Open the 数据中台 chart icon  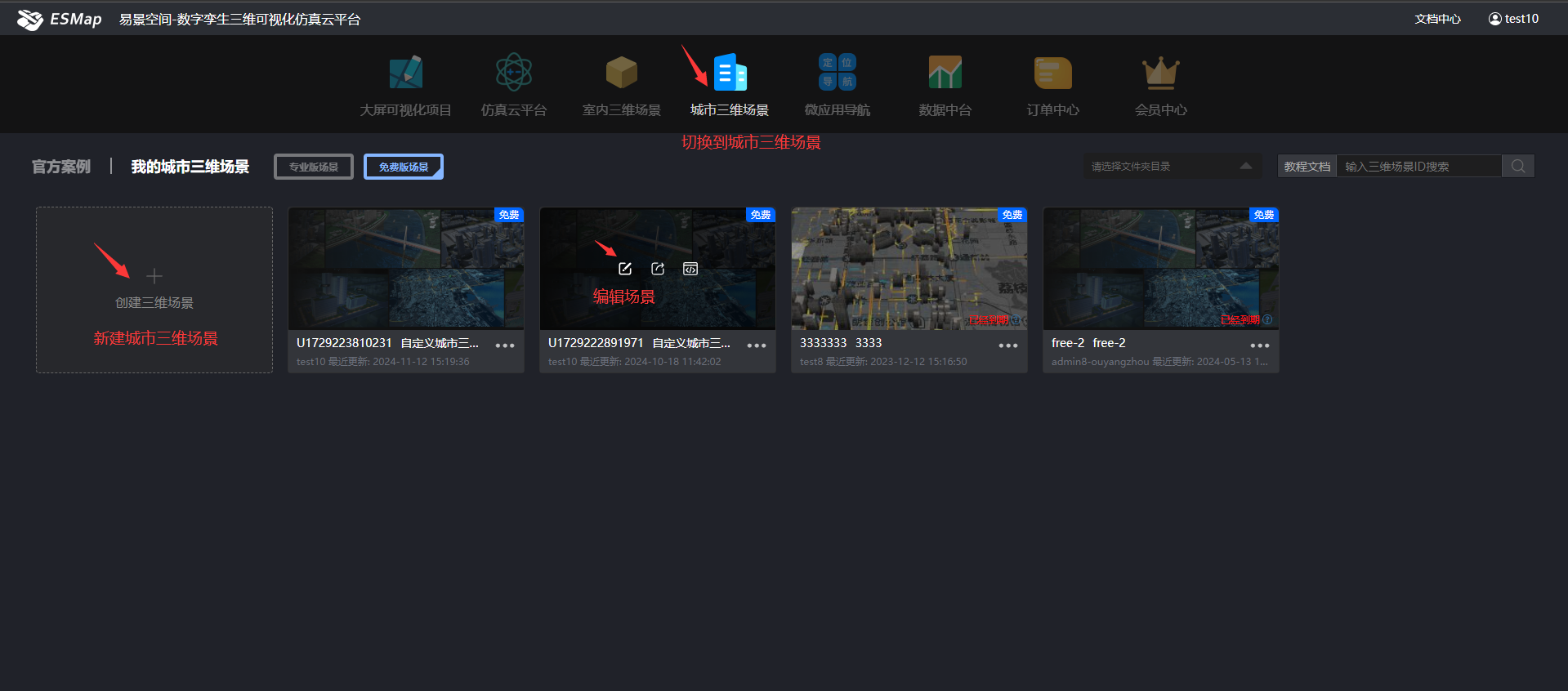[945, 74]
